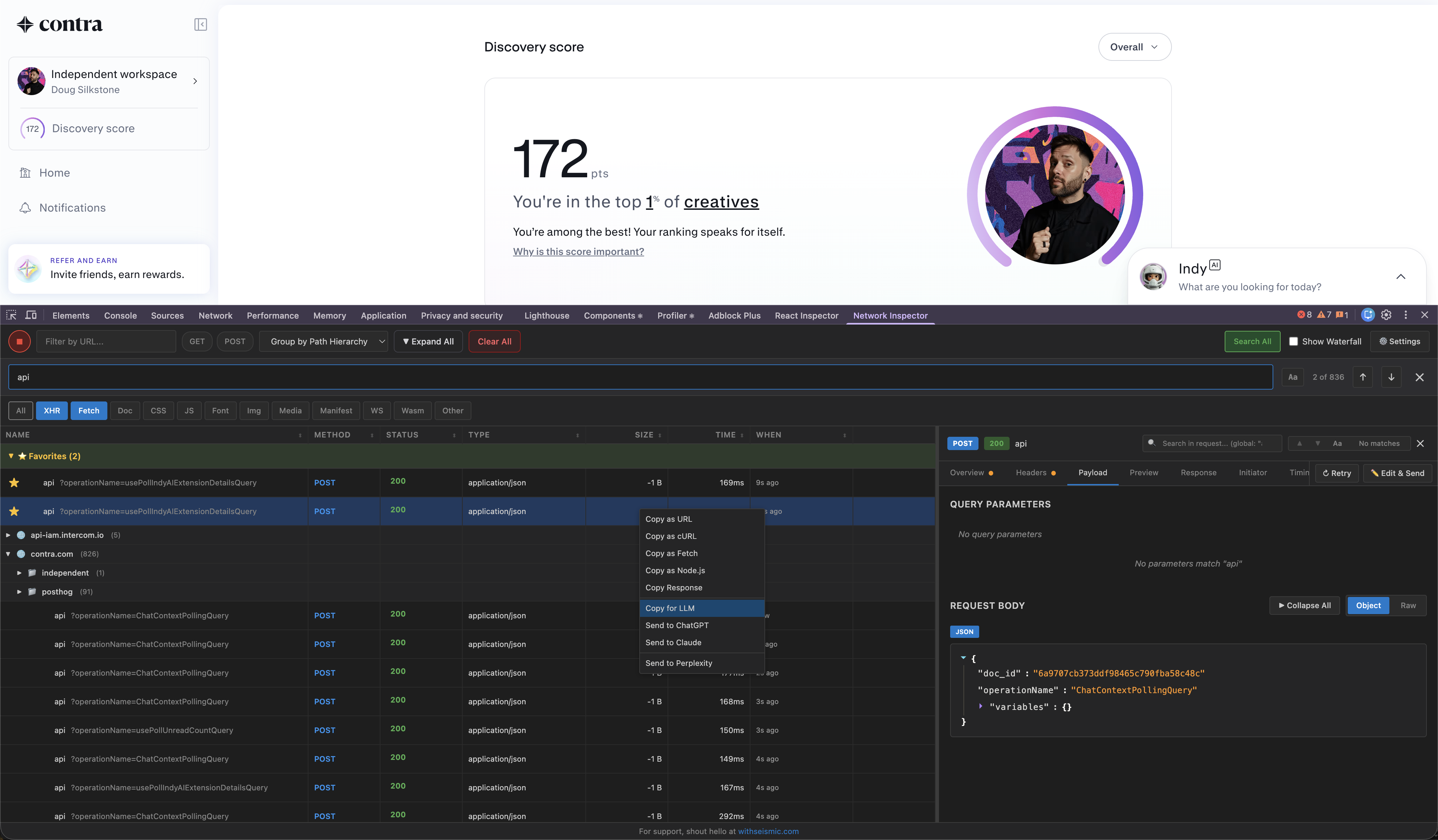
Task: Enable the Show Waterfall checkbox
Action: click(x=1294, y=341)
